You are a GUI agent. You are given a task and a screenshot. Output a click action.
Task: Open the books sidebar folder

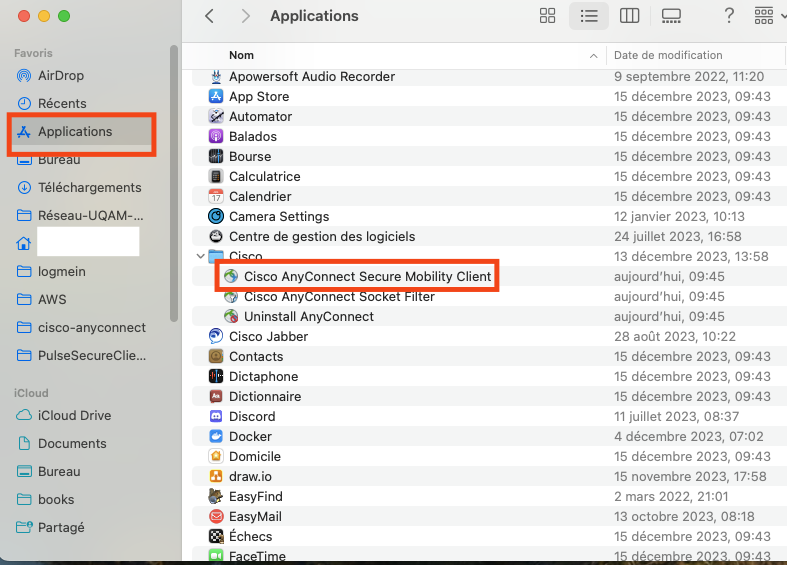46,500
